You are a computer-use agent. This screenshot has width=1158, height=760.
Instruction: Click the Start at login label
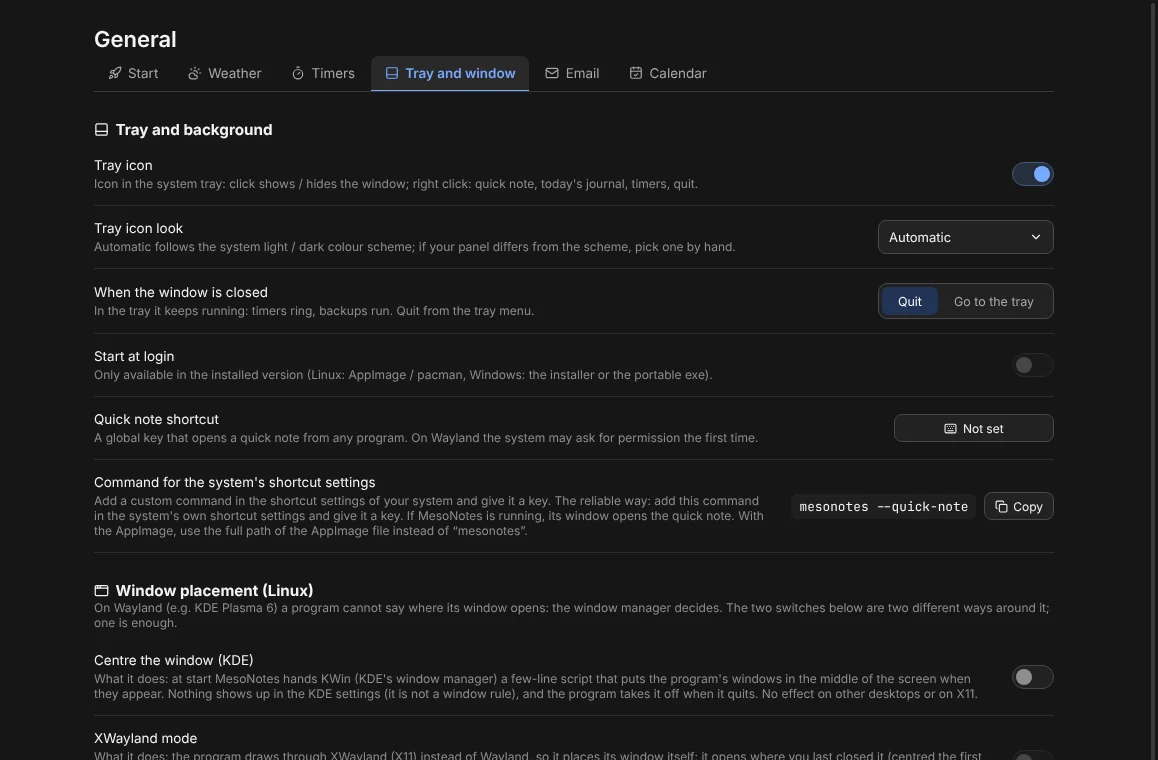[134, 356]
